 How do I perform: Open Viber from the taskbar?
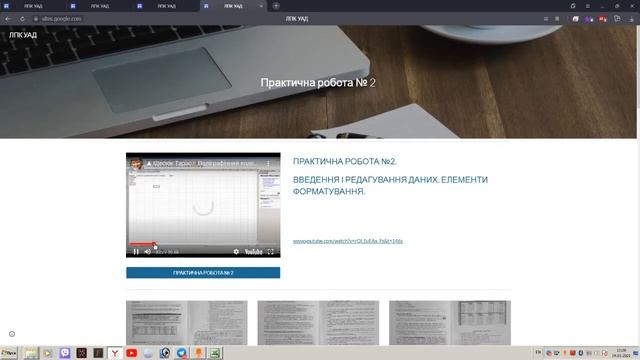[64, 353]
